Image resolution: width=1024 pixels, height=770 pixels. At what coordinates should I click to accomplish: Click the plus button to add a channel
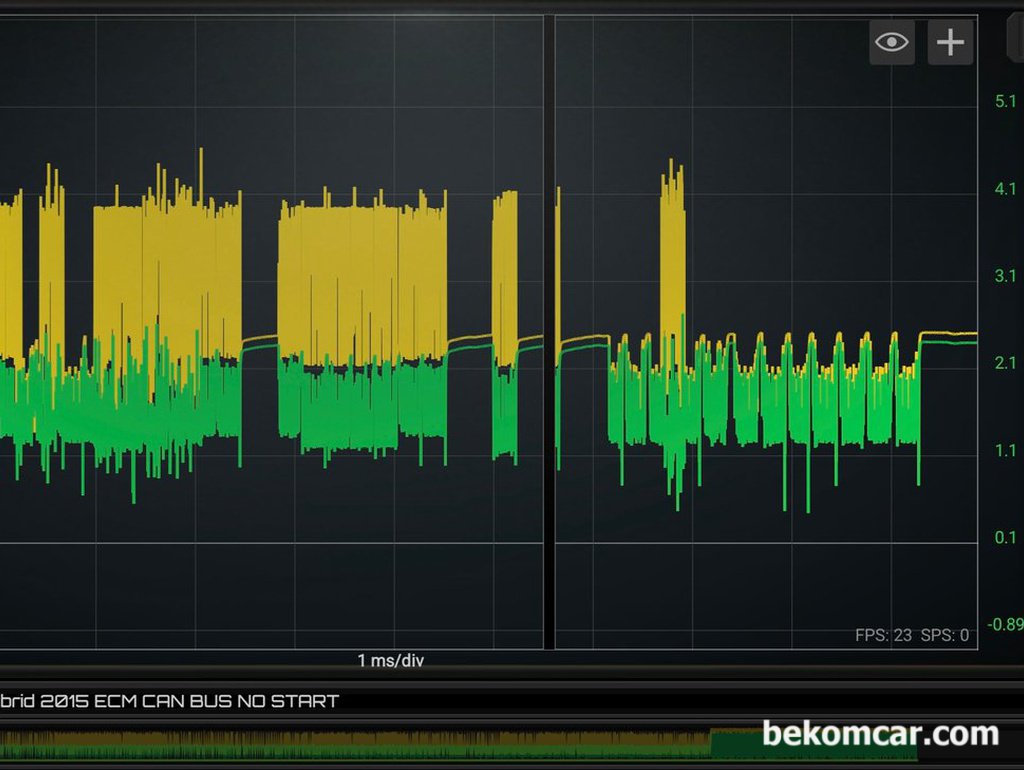pyautogui.click(x=950, y=42)
